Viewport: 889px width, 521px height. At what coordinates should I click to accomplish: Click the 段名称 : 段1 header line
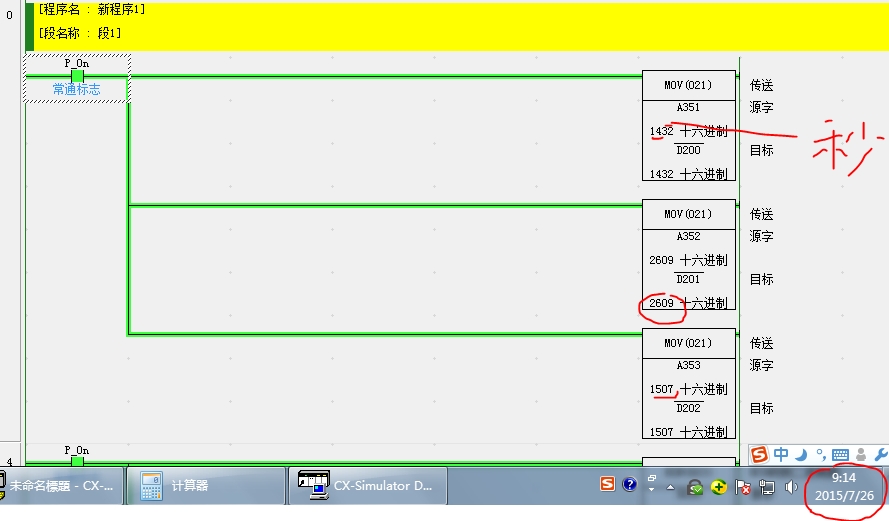pos(80,33)
